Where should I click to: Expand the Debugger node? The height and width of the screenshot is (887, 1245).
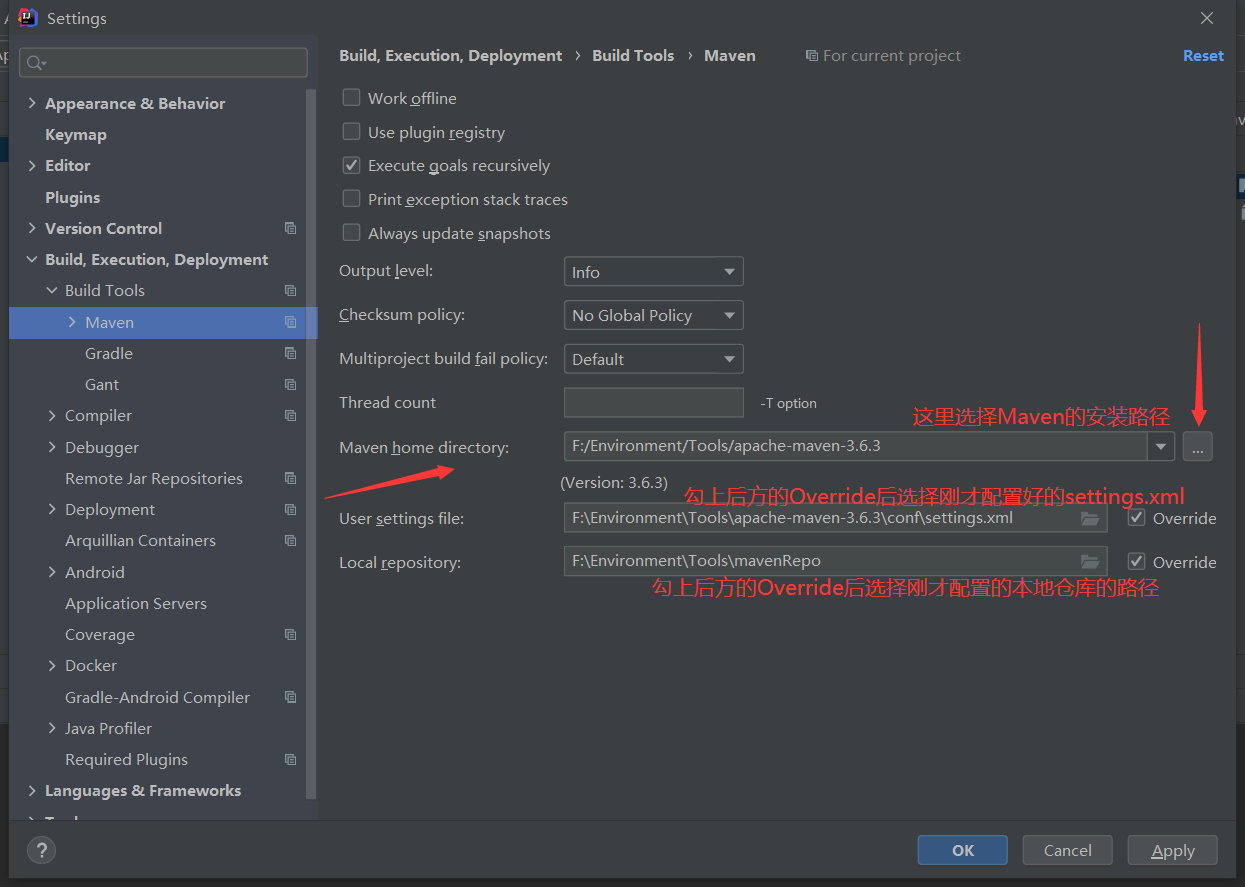tap(52, 447)
